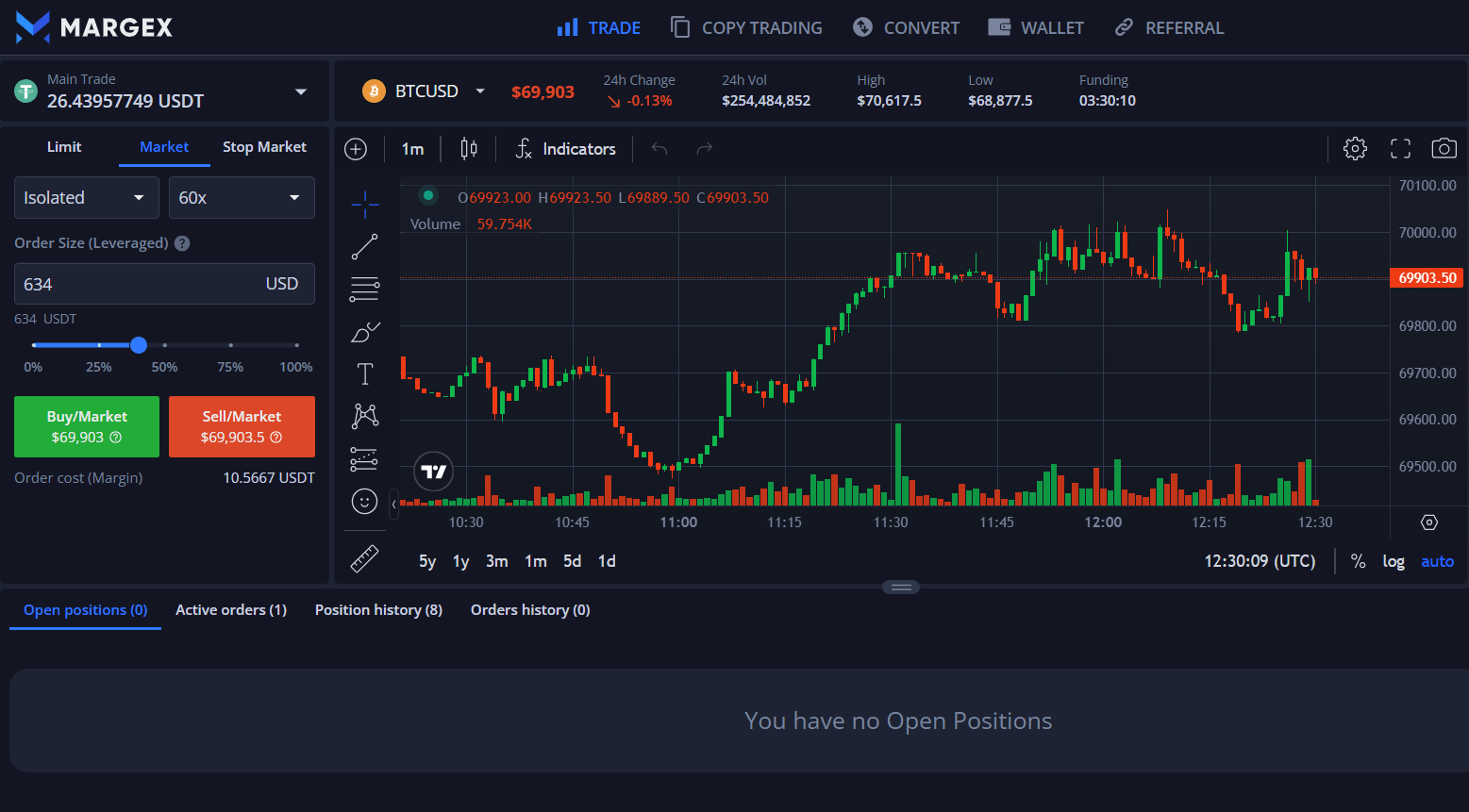The width and height of the screenshot is (1469, 812).
Task: Open the Position history tab
Action: [378, 610]
